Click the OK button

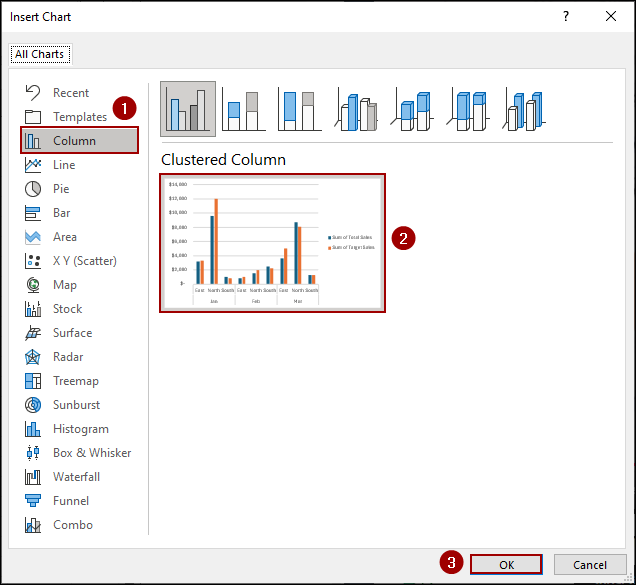(x=506, y=565)
